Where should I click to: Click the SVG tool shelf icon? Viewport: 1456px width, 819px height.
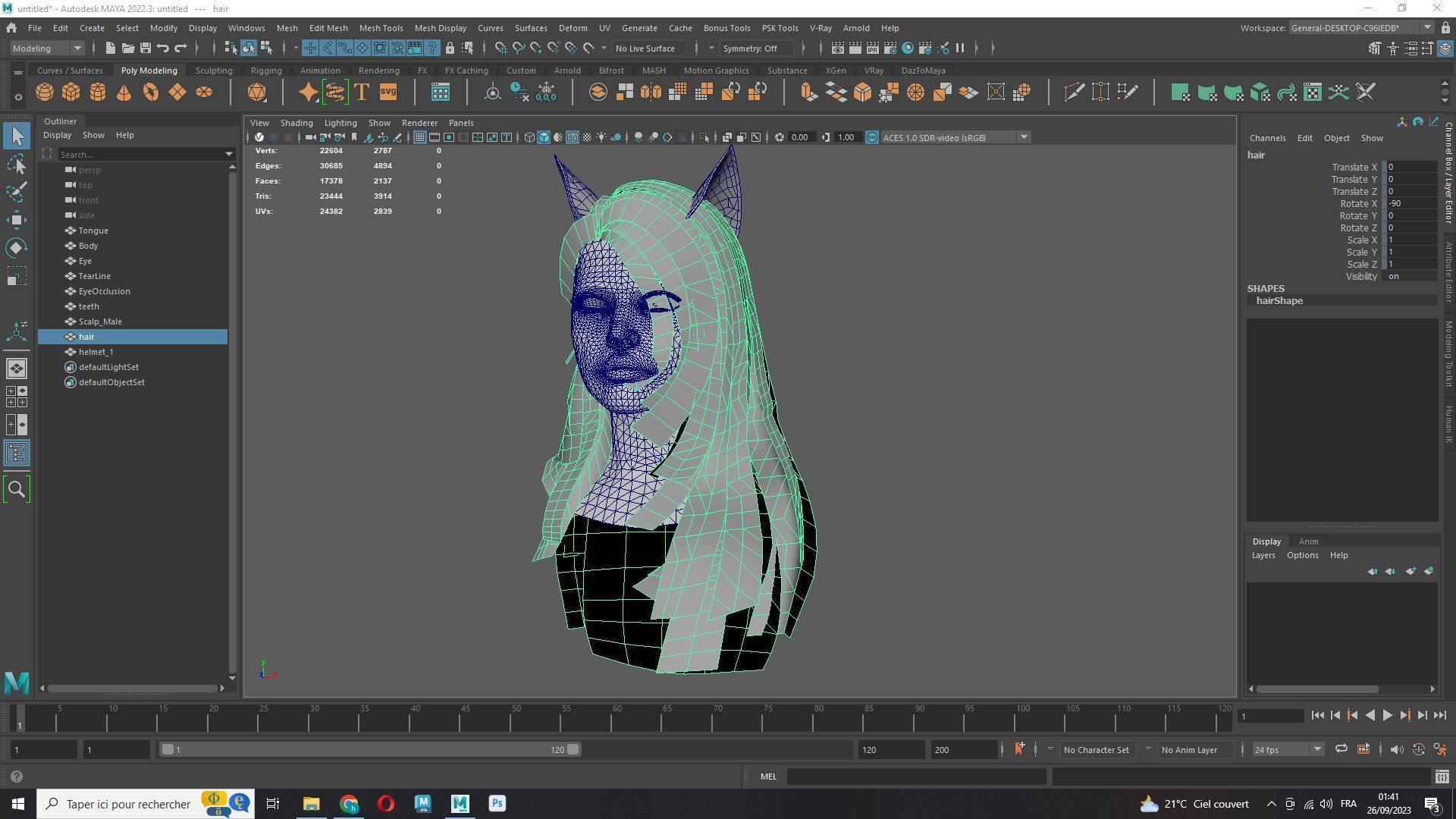tap(388, 93)
